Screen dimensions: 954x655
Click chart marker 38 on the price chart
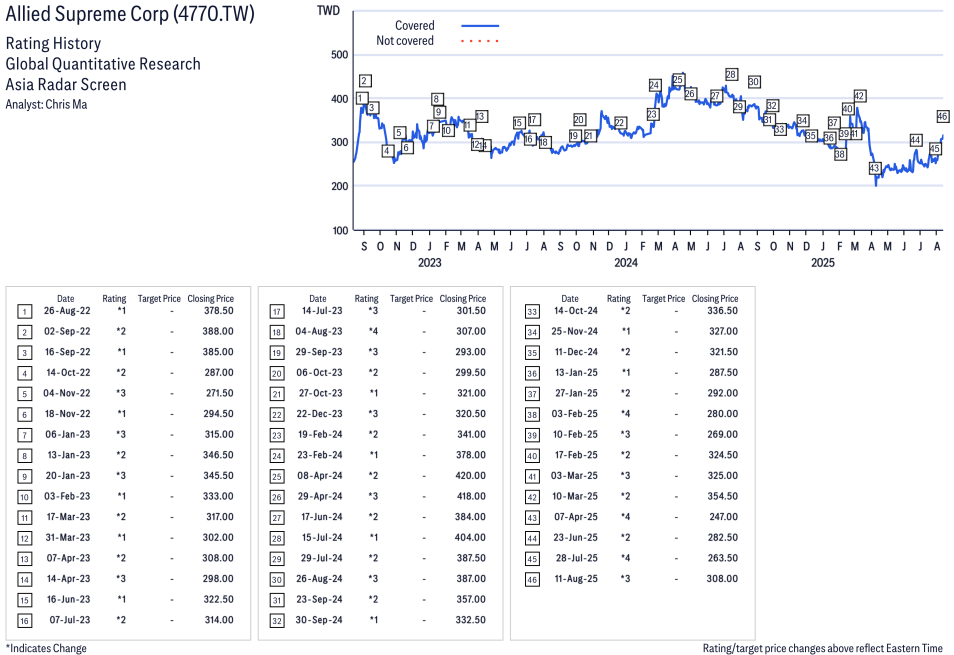[x=840, y=154]
